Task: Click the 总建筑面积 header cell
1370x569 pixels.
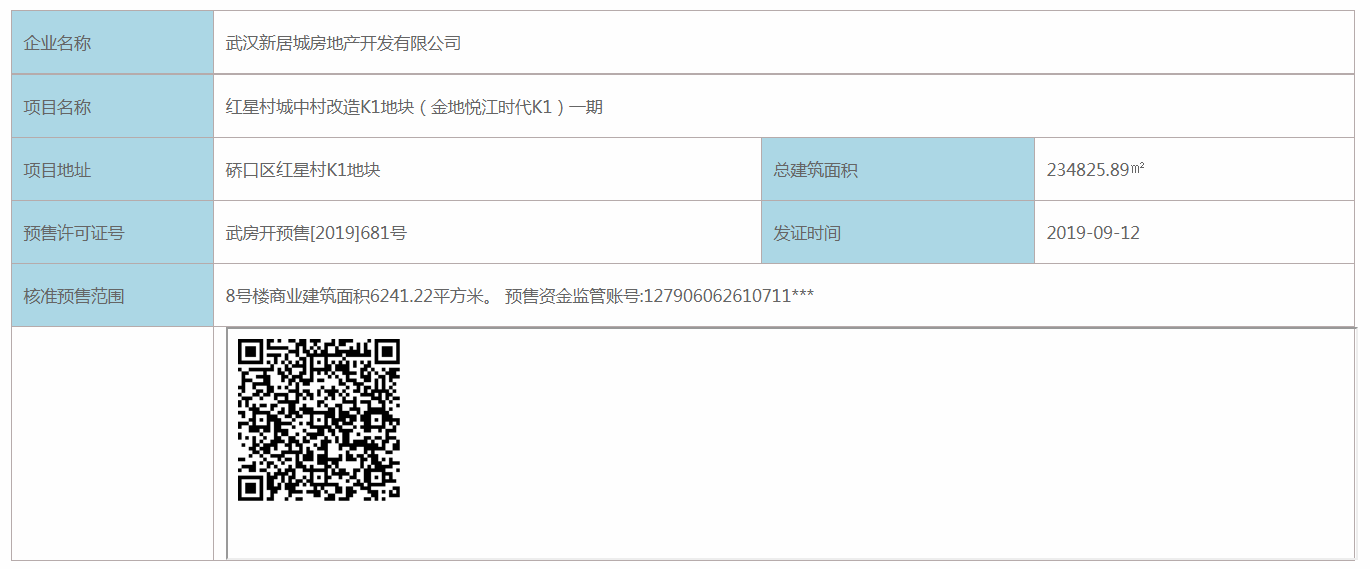Action: (x=898, y=169)
